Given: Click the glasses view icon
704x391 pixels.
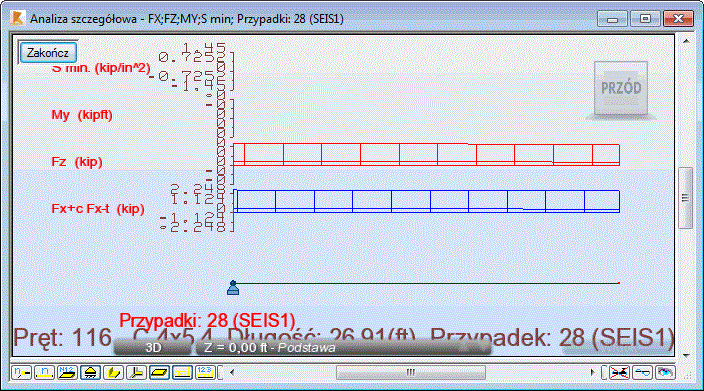Looking at the screenshot, I should tap(642, 373).
